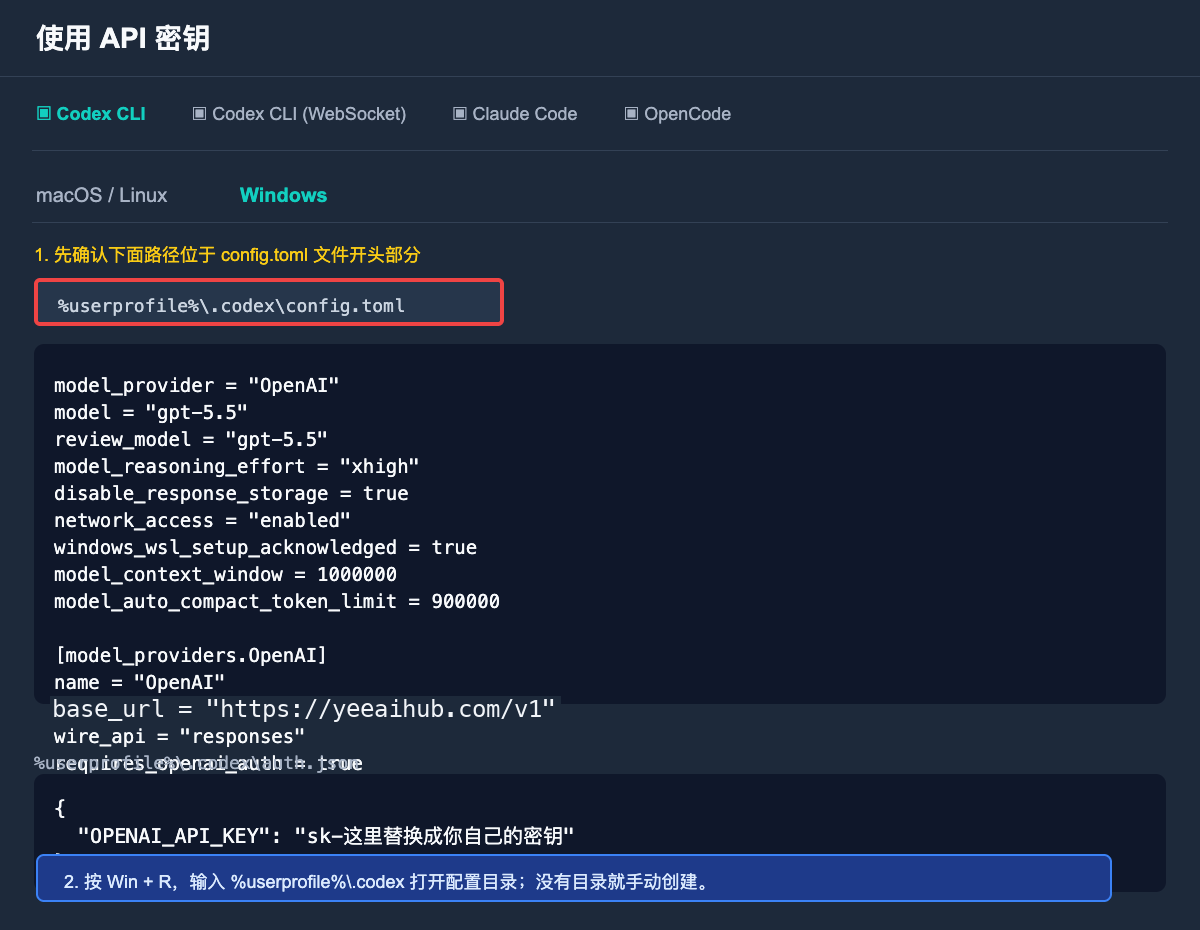This screenshot has width=1200, height=930.
Task: Switch to the Codex CLI tab
Action: coord(91,114)
